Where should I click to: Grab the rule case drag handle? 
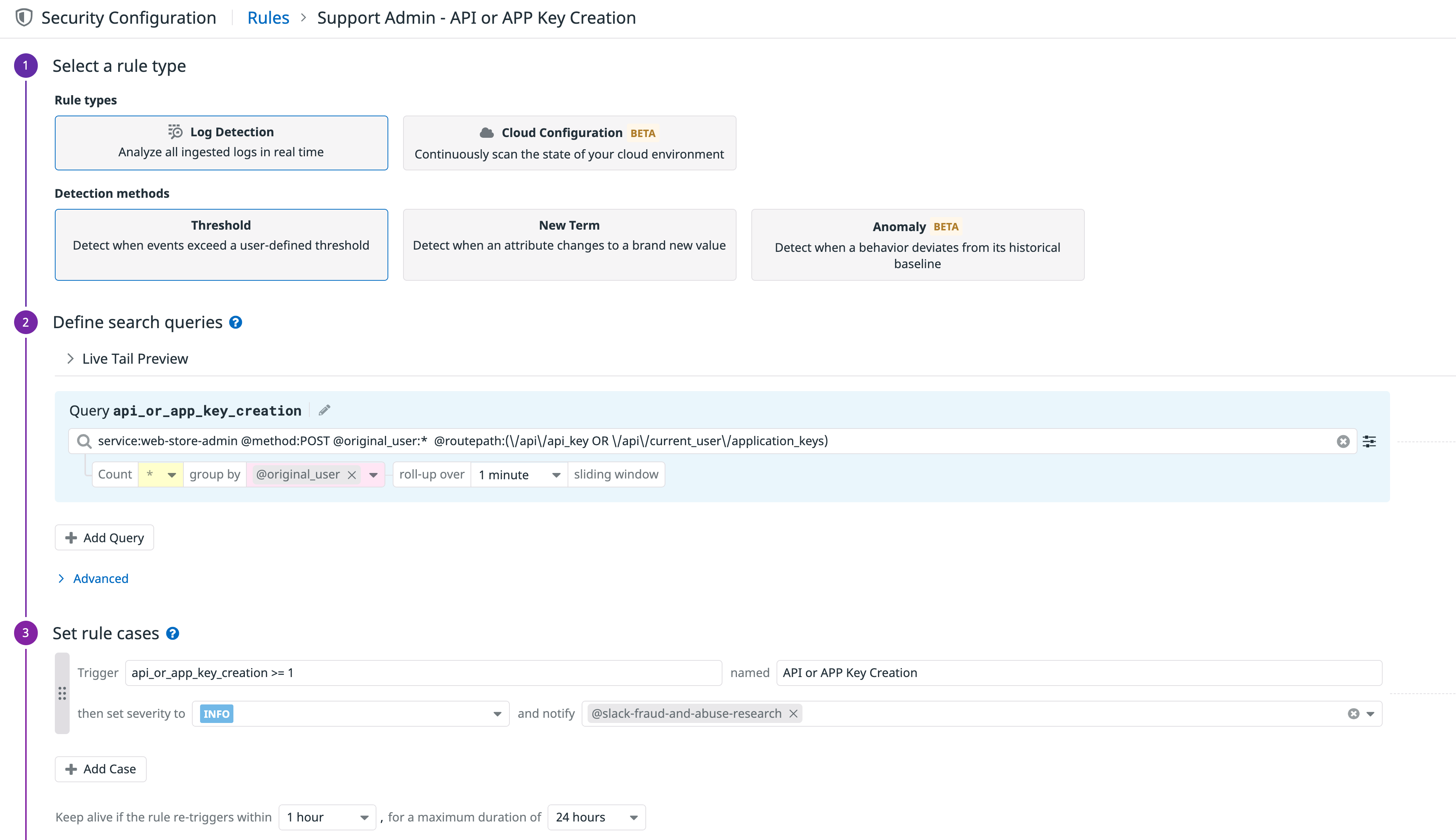pos(62,693)
